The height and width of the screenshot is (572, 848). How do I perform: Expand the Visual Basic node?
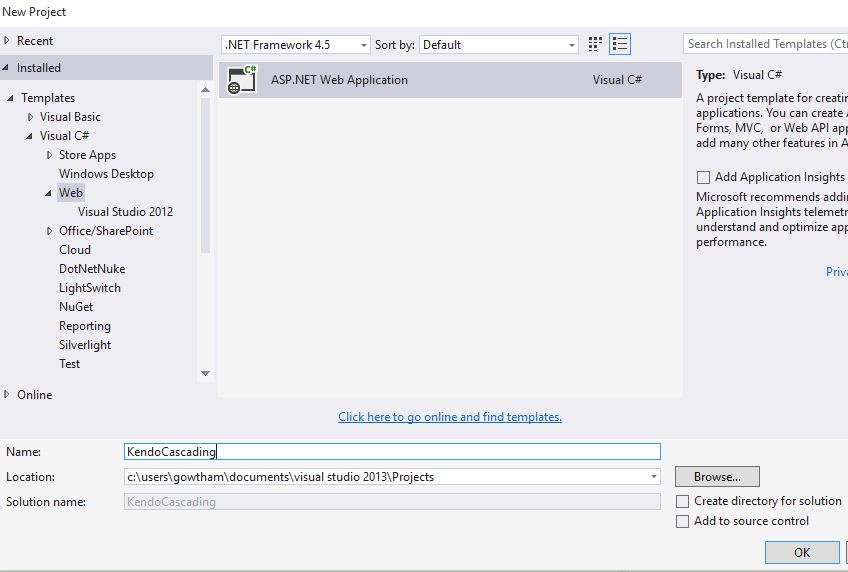30,117
